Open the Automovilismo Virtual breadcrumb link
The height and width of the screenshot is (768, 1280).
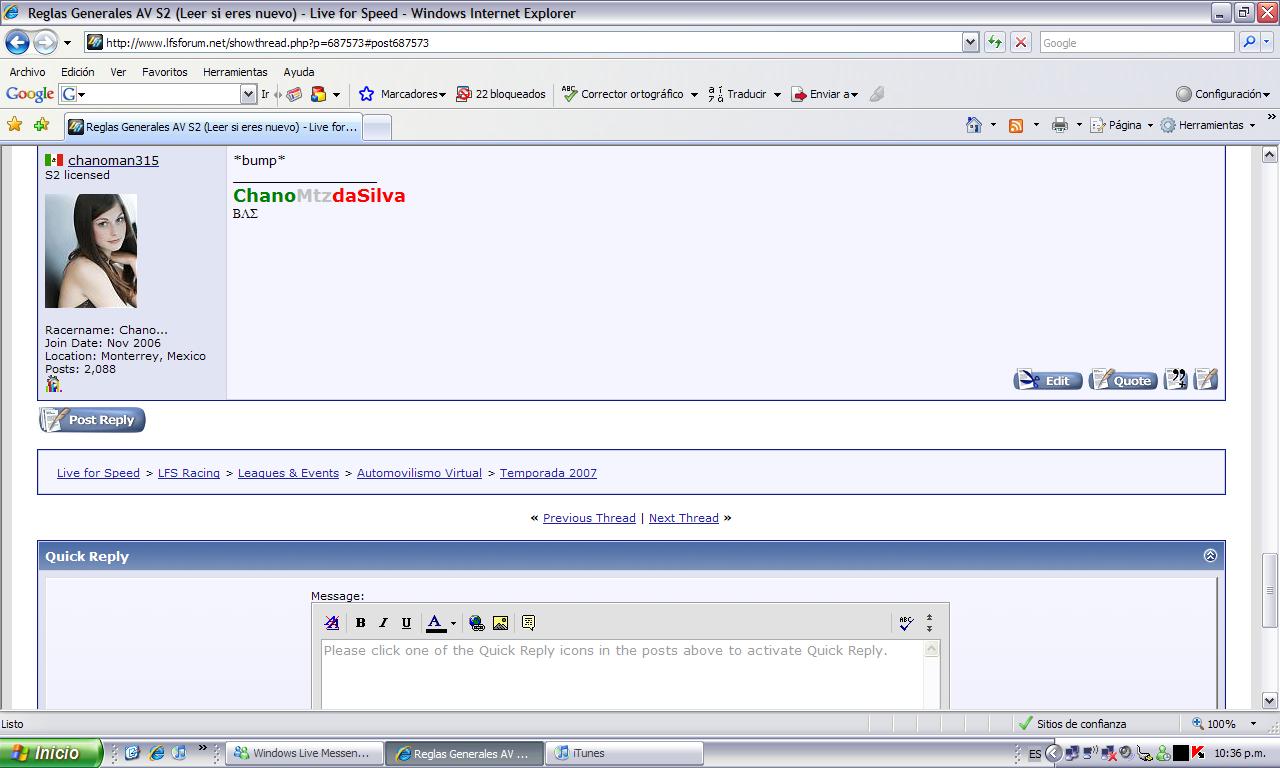419,473
